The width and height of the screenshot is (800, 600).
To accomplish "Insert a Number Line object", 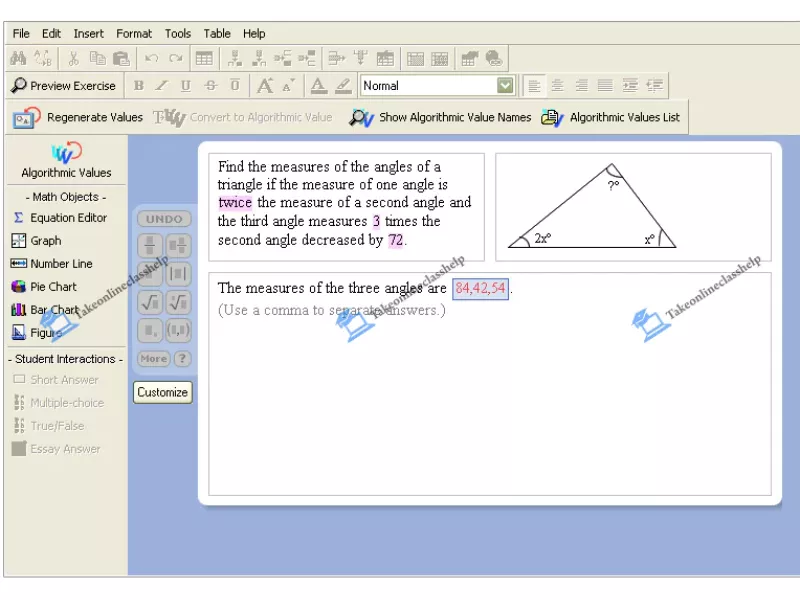I will [x=52, y=264].
